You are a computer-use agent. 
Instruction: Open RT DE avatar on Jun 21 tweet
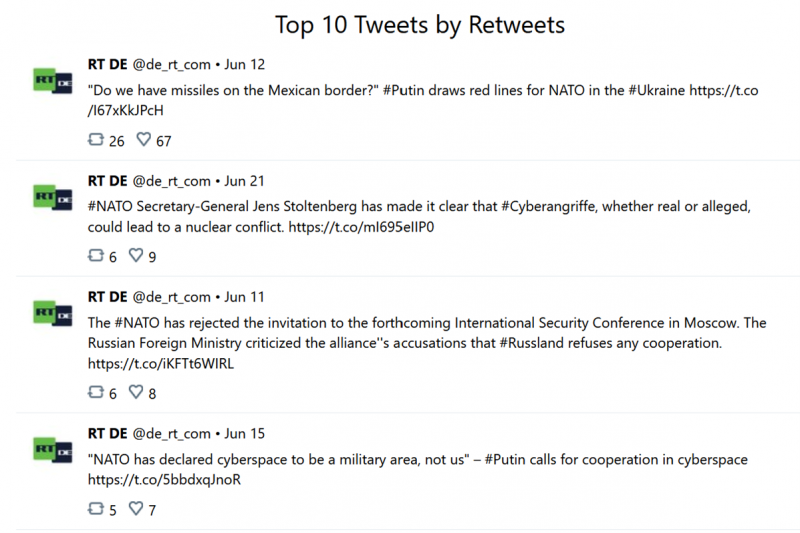pyautogui.click(x=53, y=197)
